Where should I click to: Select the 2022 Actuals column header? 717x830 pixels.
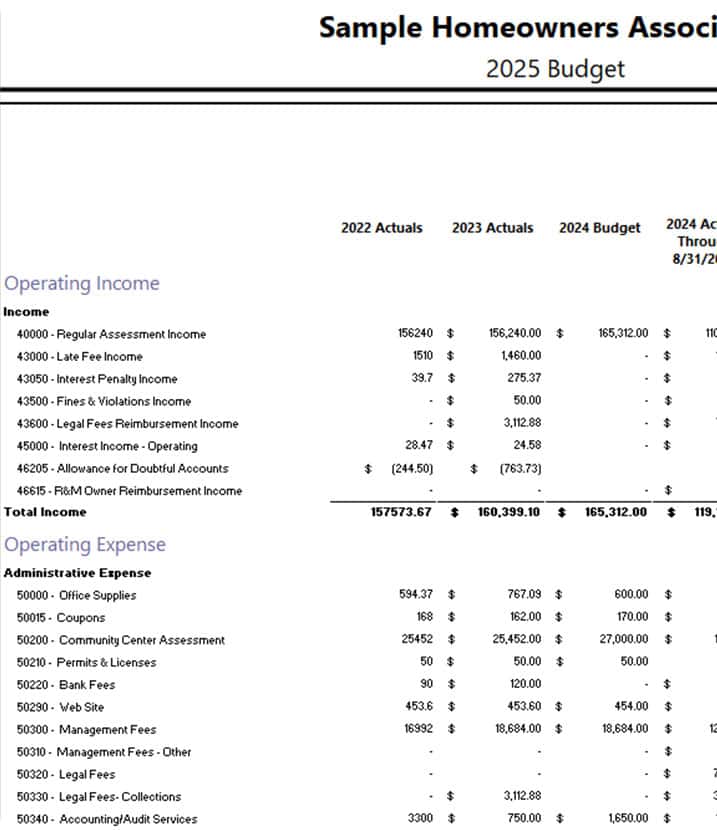pos(381,228)
